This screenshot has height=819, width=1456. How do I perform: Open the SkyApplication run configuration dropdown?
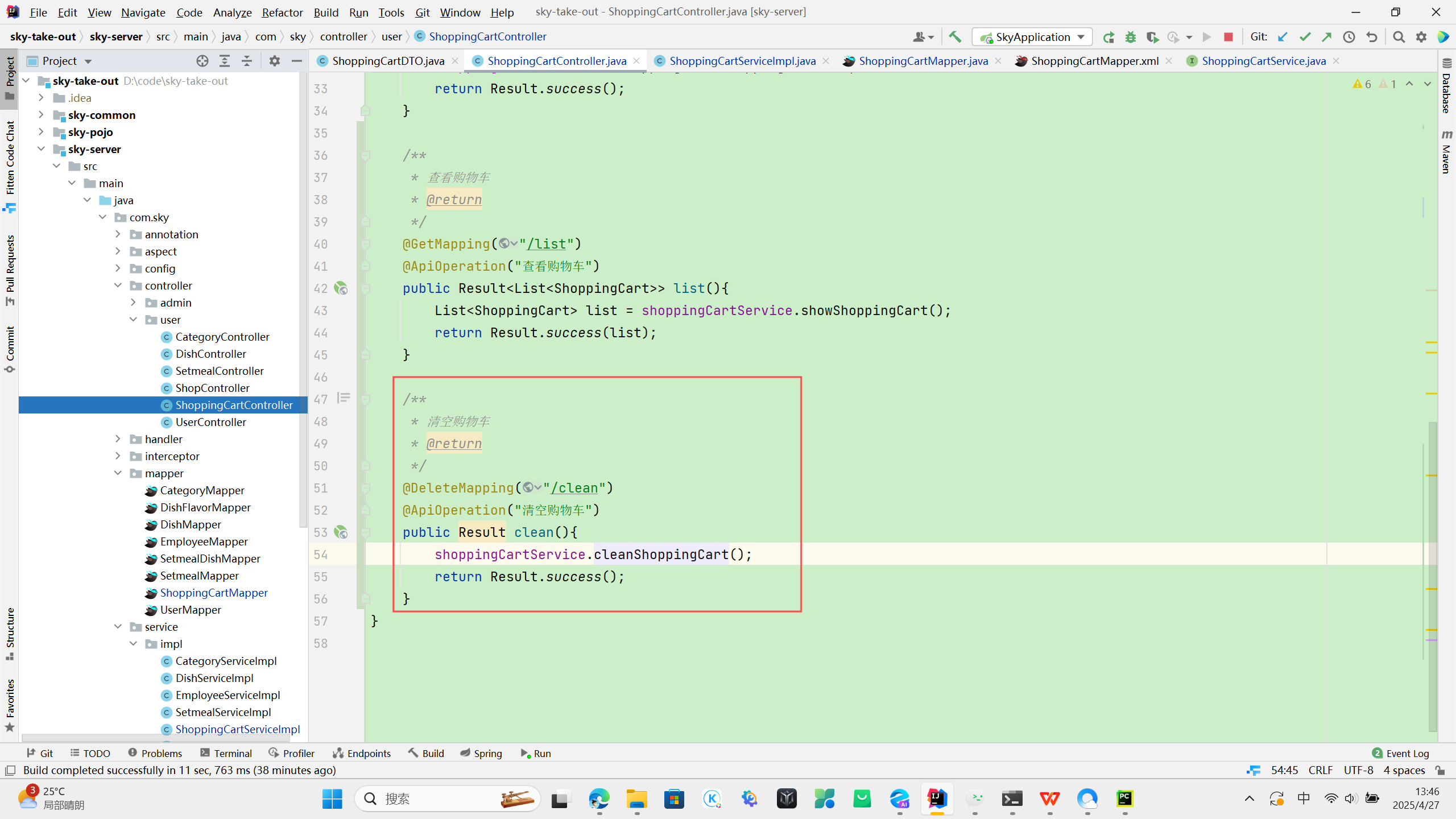click(1032, 37)
